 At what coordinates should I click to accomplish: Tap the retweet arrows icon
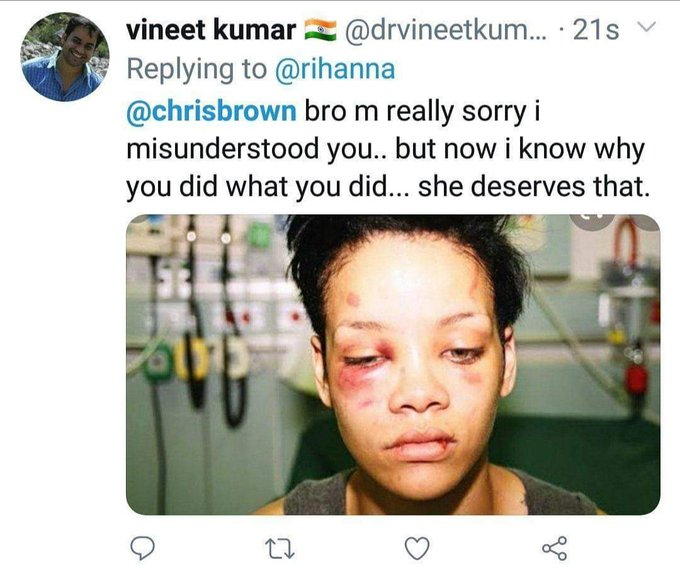point(280,548)
